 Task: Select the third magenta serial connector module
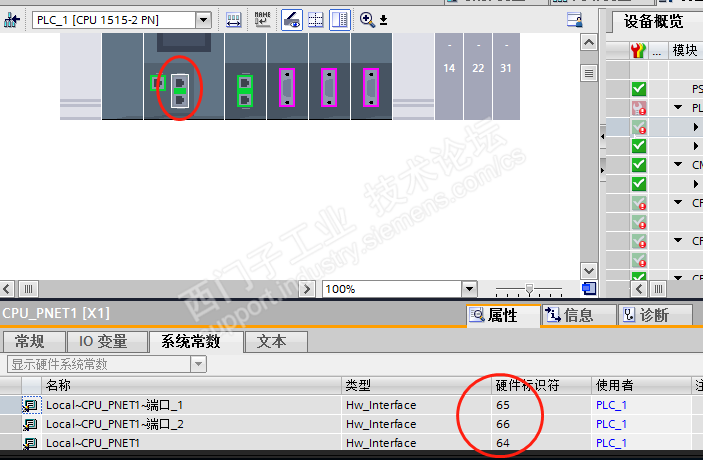(x=371, y=87)
